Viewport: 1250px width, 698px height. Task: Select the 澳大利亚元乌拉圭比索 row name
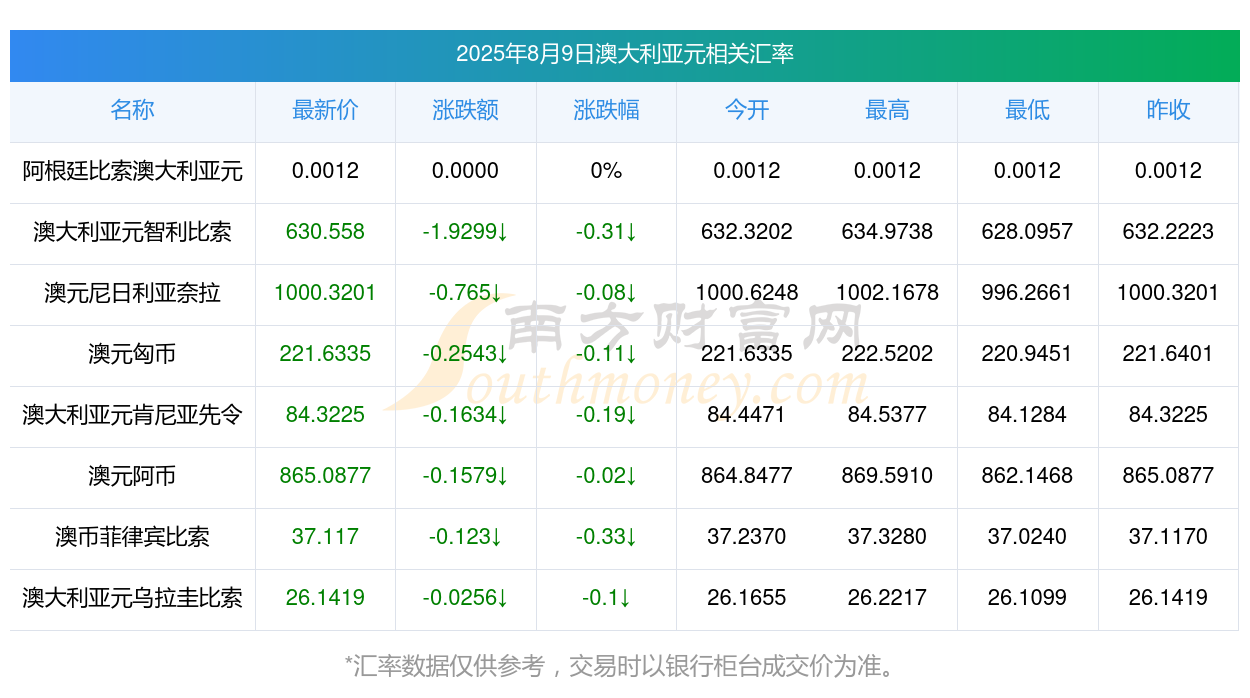pos(132,598)
